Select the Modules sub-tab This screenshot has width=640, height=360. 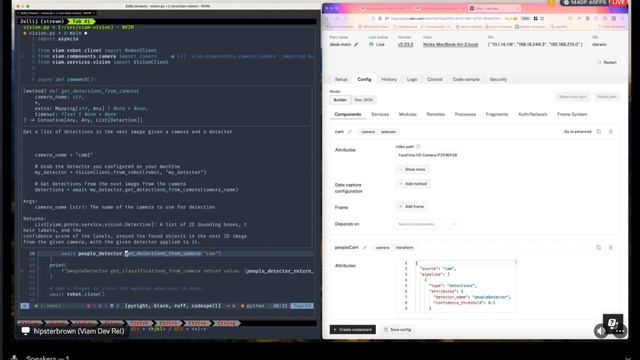408,114
